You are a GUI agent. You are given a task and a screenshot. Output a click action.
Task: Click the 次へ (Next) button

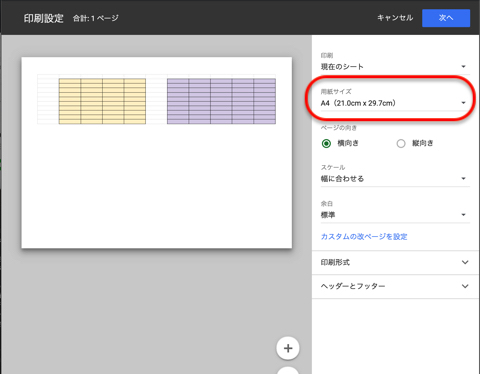coord(446,18)
